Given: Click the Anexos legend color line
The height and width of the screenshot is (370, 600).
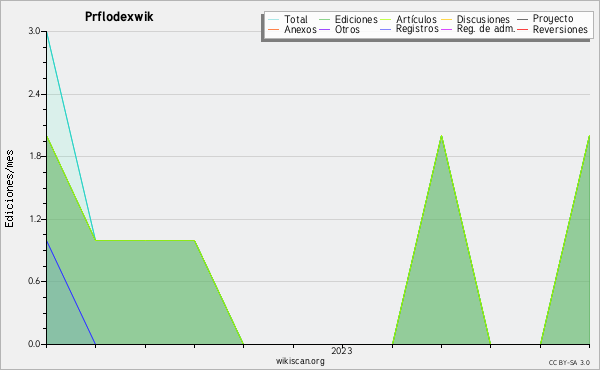Looking at the screenshot, I should [274, 30].
